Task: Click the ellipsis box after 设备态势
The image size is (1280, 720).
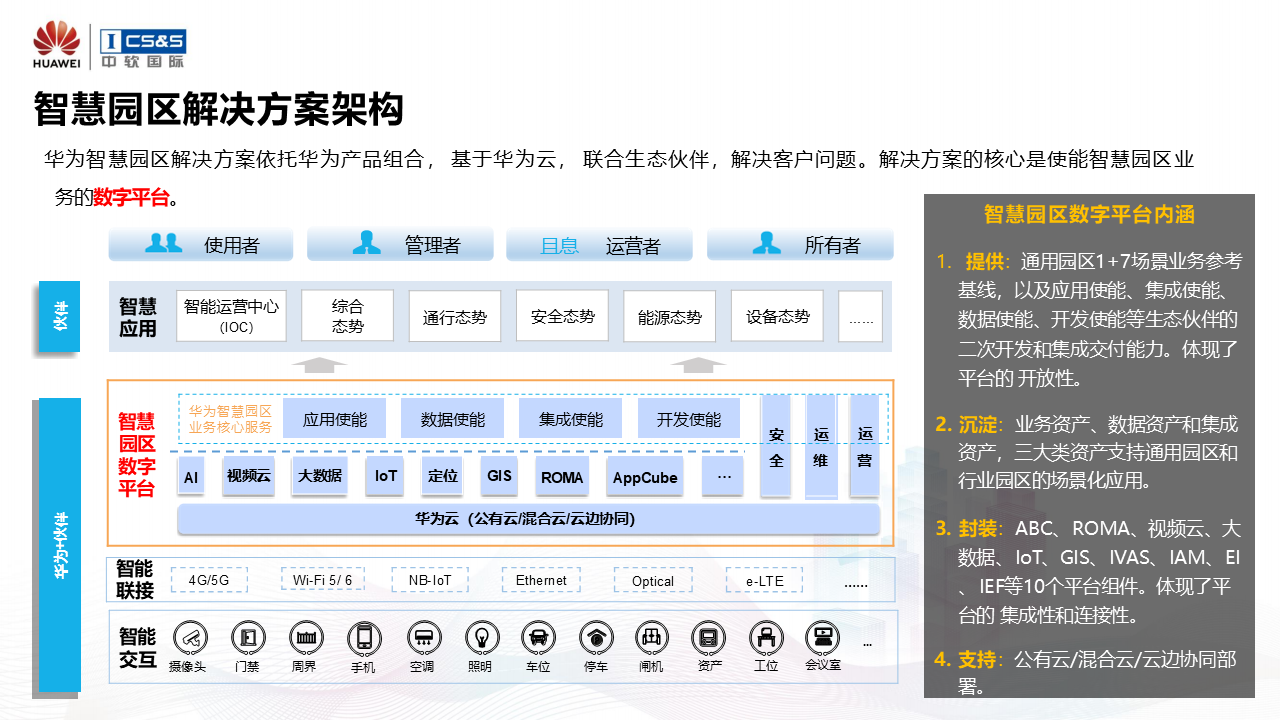Action: [x=860, y=316]
